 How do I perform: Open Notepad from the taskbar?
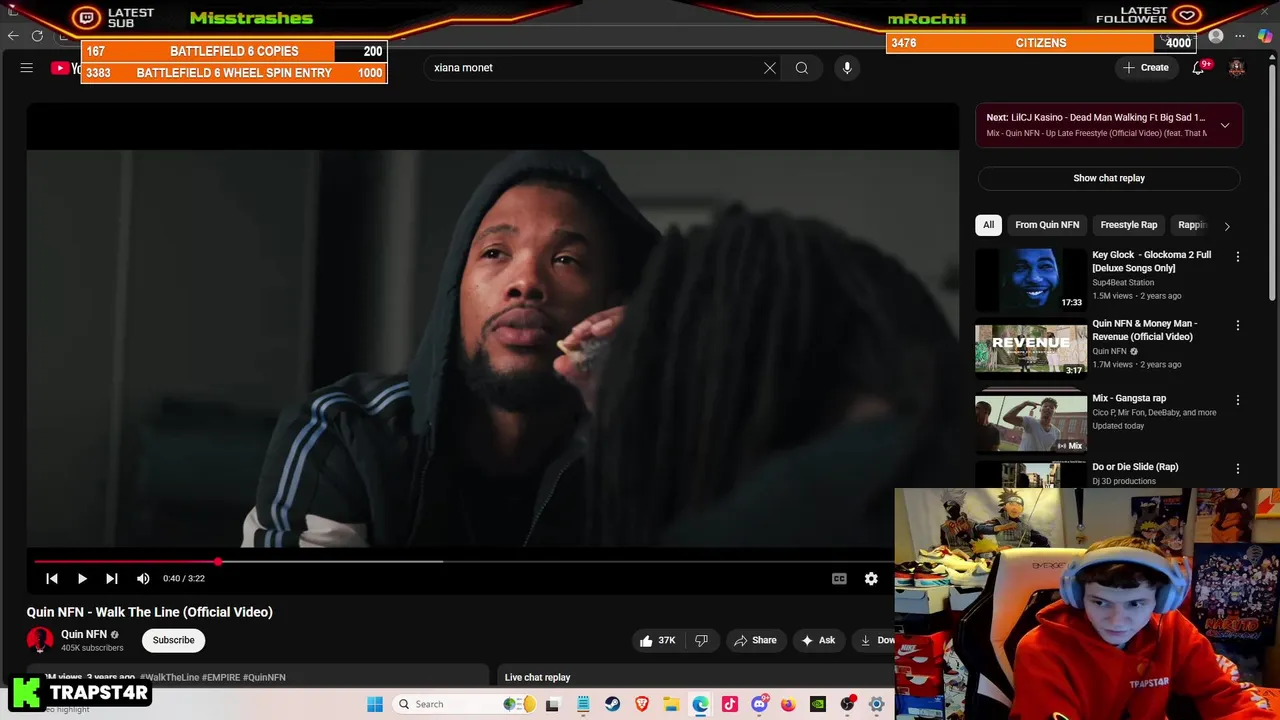click(x=583, y=704)
